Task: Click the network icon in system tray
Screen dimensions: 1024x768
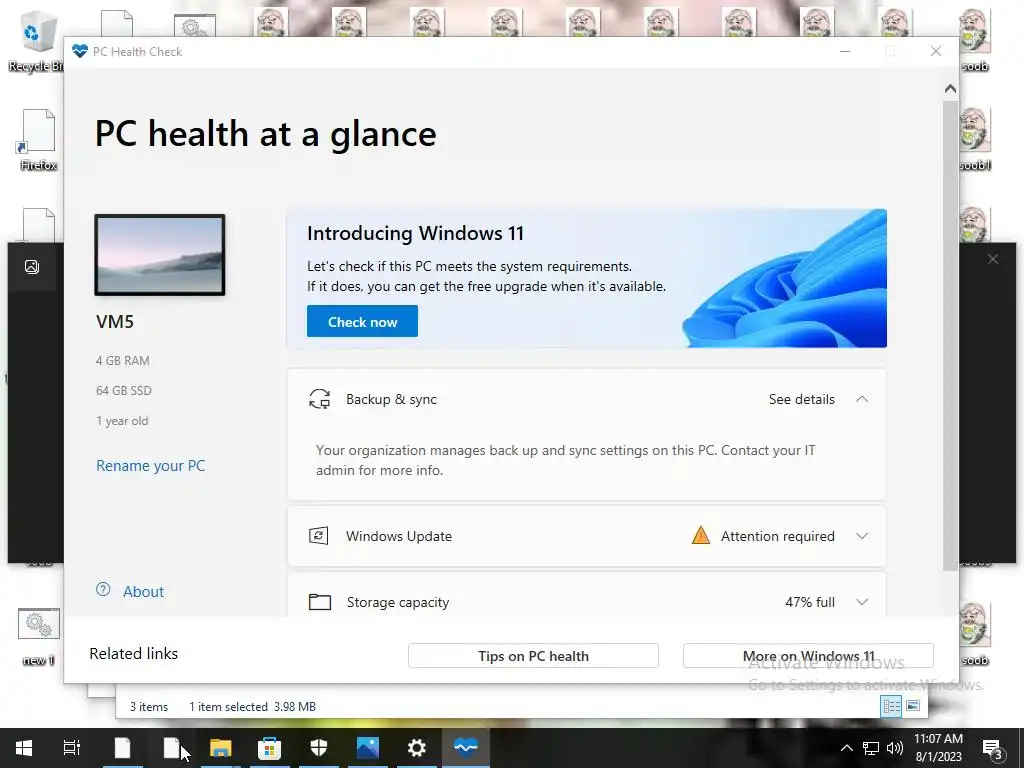Action: [871, 748]
